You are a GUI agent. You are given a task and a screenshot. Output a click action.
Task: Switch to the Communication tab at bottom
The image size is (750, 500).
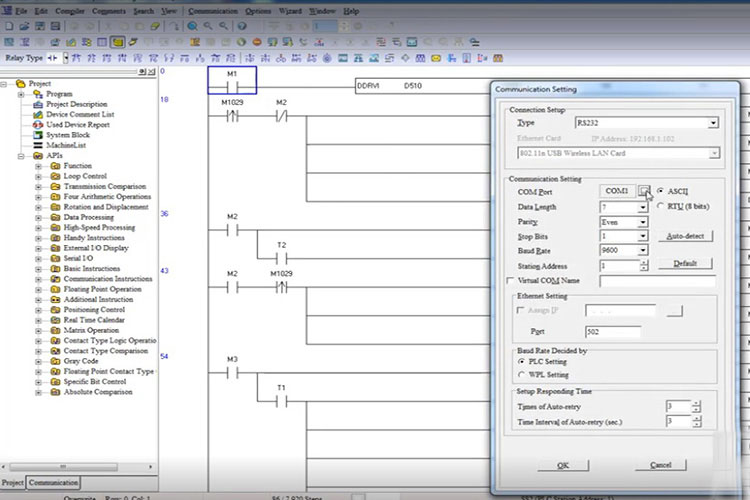[53, 482]
